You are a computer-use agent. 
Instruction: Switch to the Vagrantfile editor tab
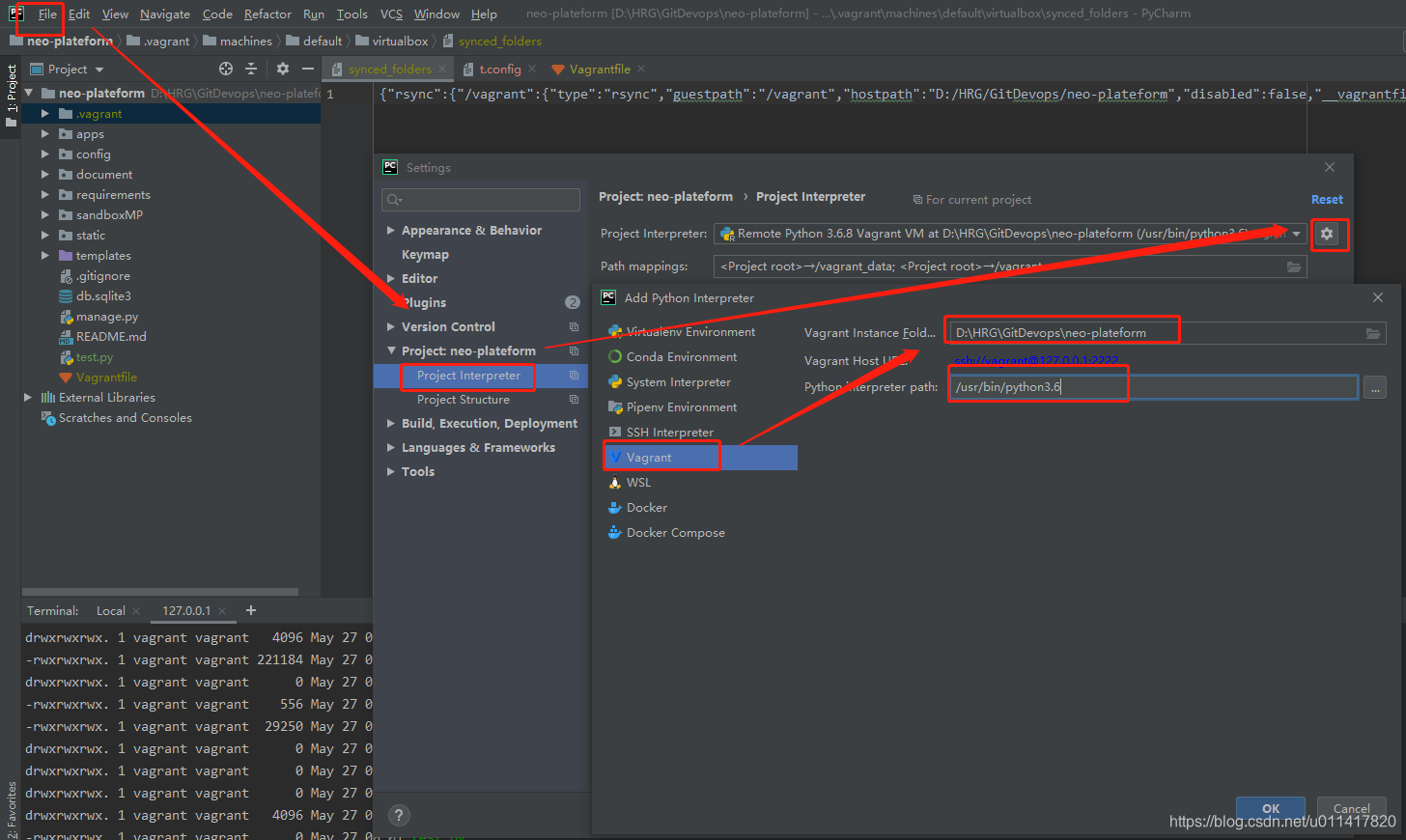(x=600, y=69)
